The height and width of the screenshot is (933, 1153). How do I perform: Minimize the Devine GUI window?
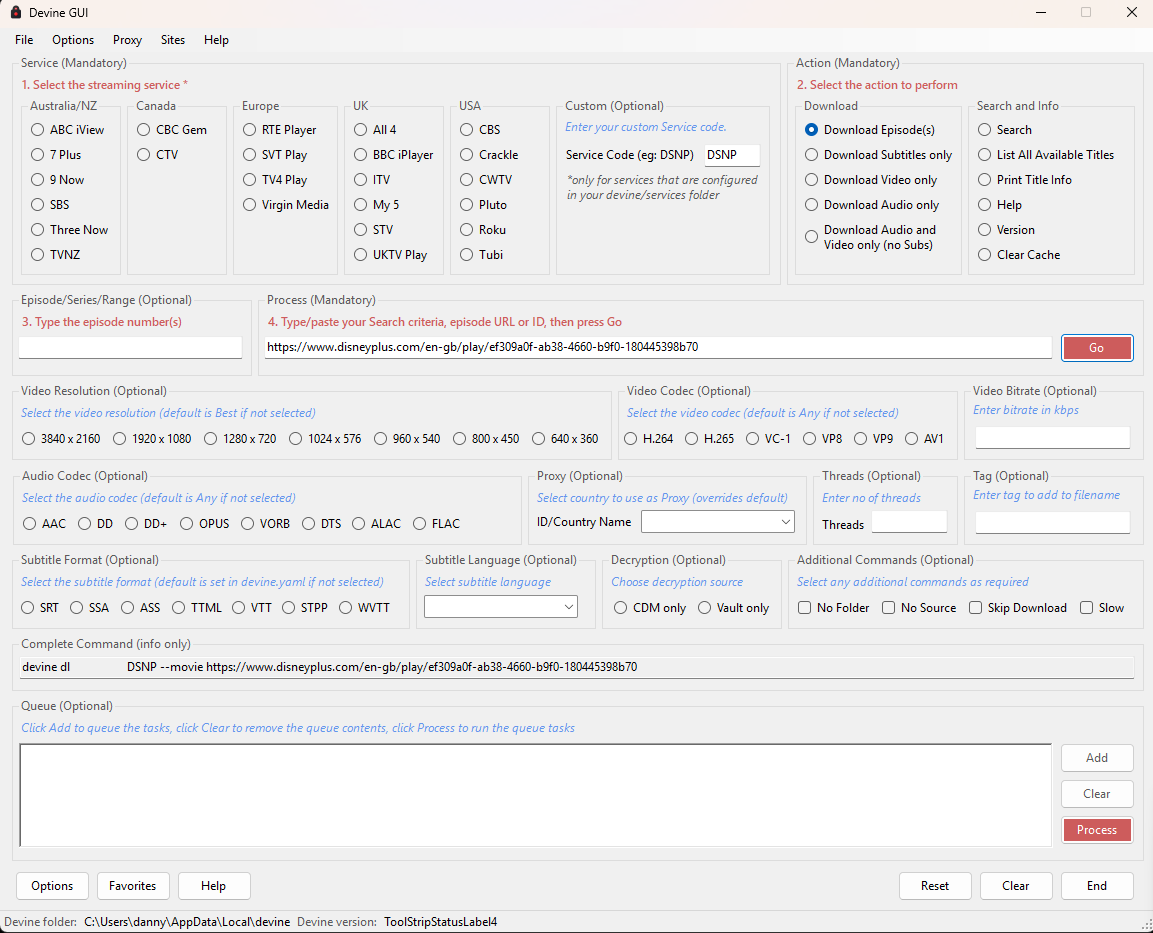click(x=1041, y=12)
